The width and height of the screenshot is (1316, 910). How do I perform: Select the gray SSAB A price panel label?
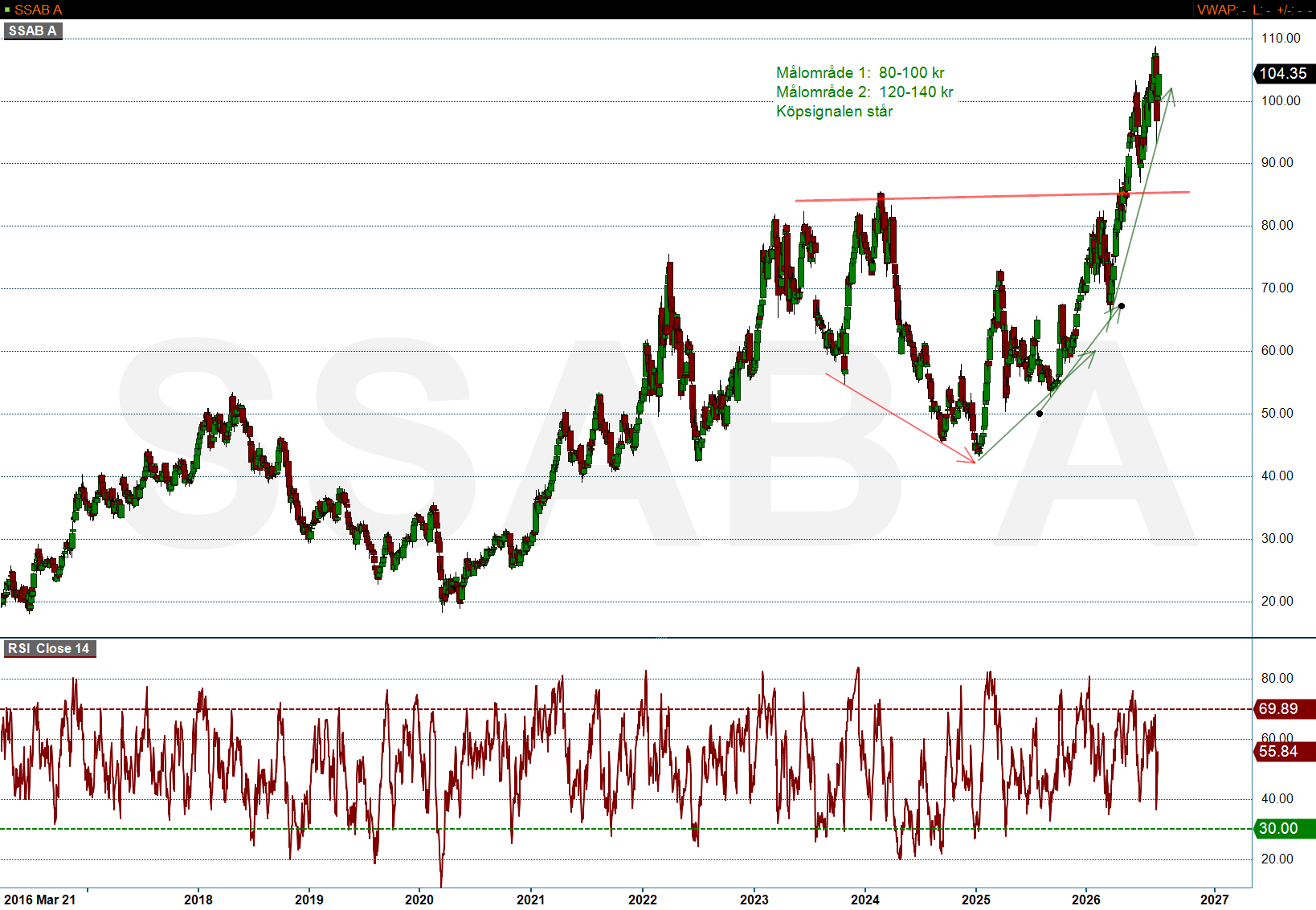33,31
